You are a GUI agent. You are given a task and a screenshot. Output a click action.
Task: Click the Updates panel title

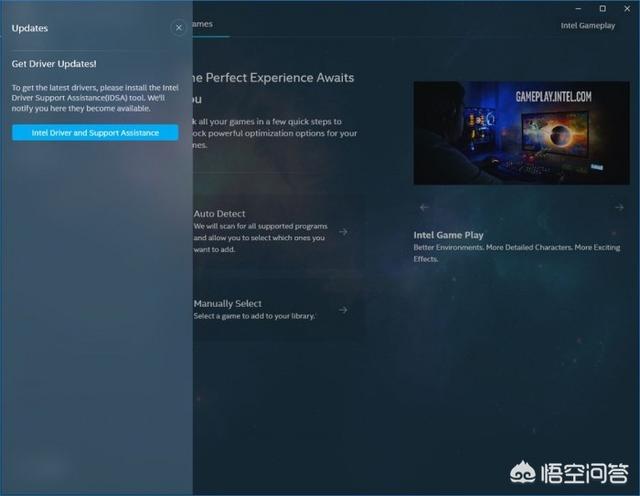pos(30,28)
